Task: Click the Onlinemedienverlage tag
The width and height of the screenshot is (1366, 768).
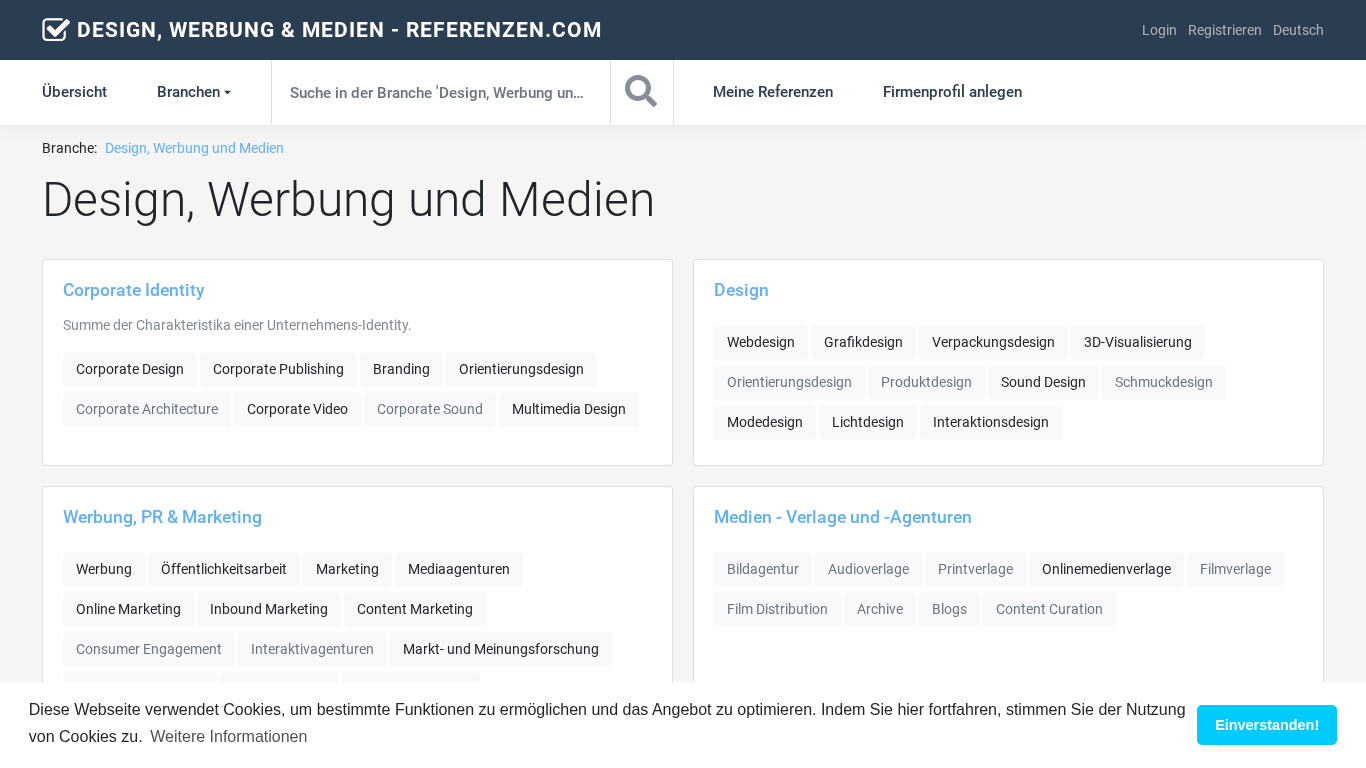Action: [1106, 569]
